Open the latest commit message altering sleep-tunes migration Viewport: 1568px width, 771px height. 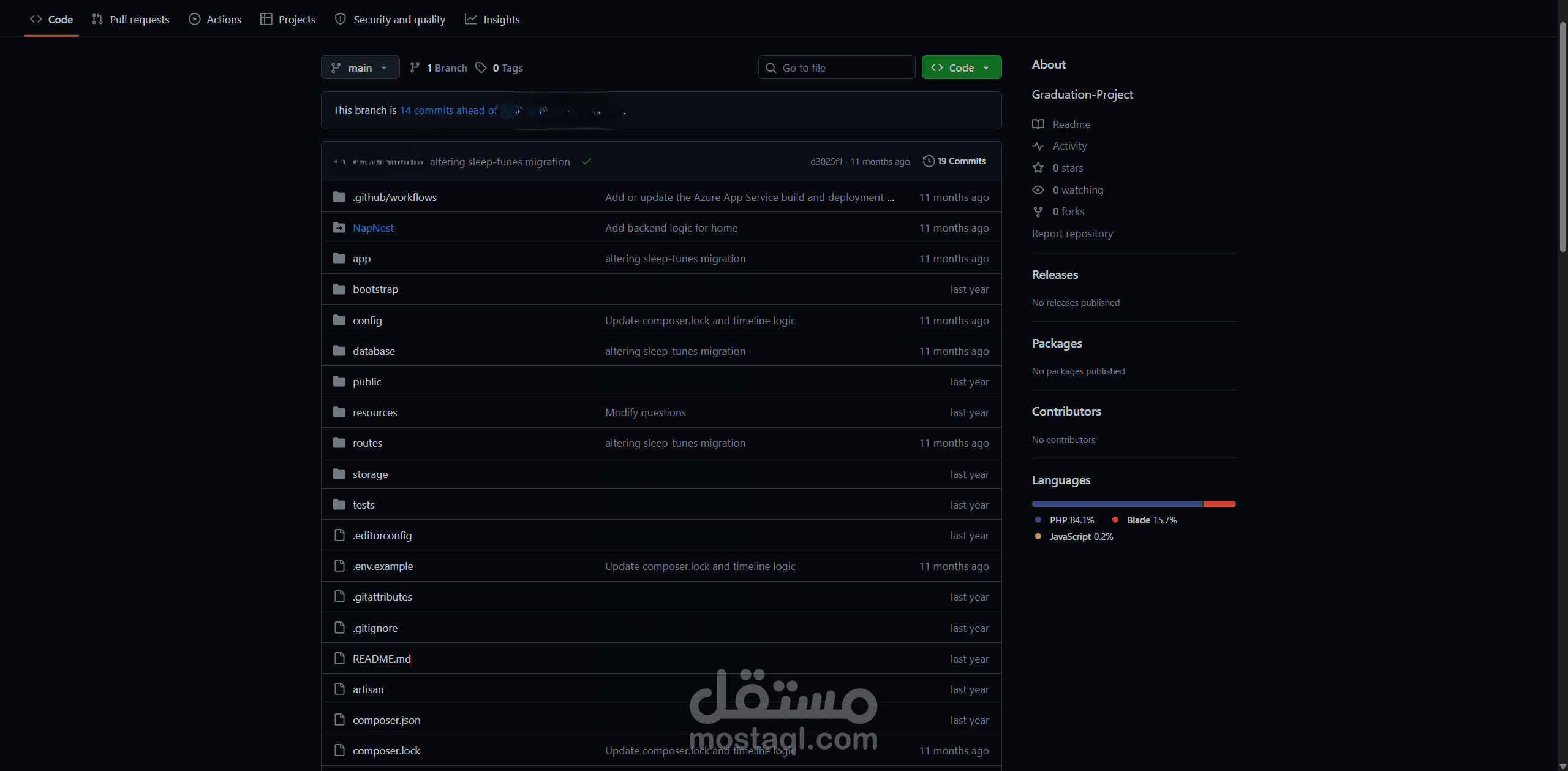coord(500,161)
